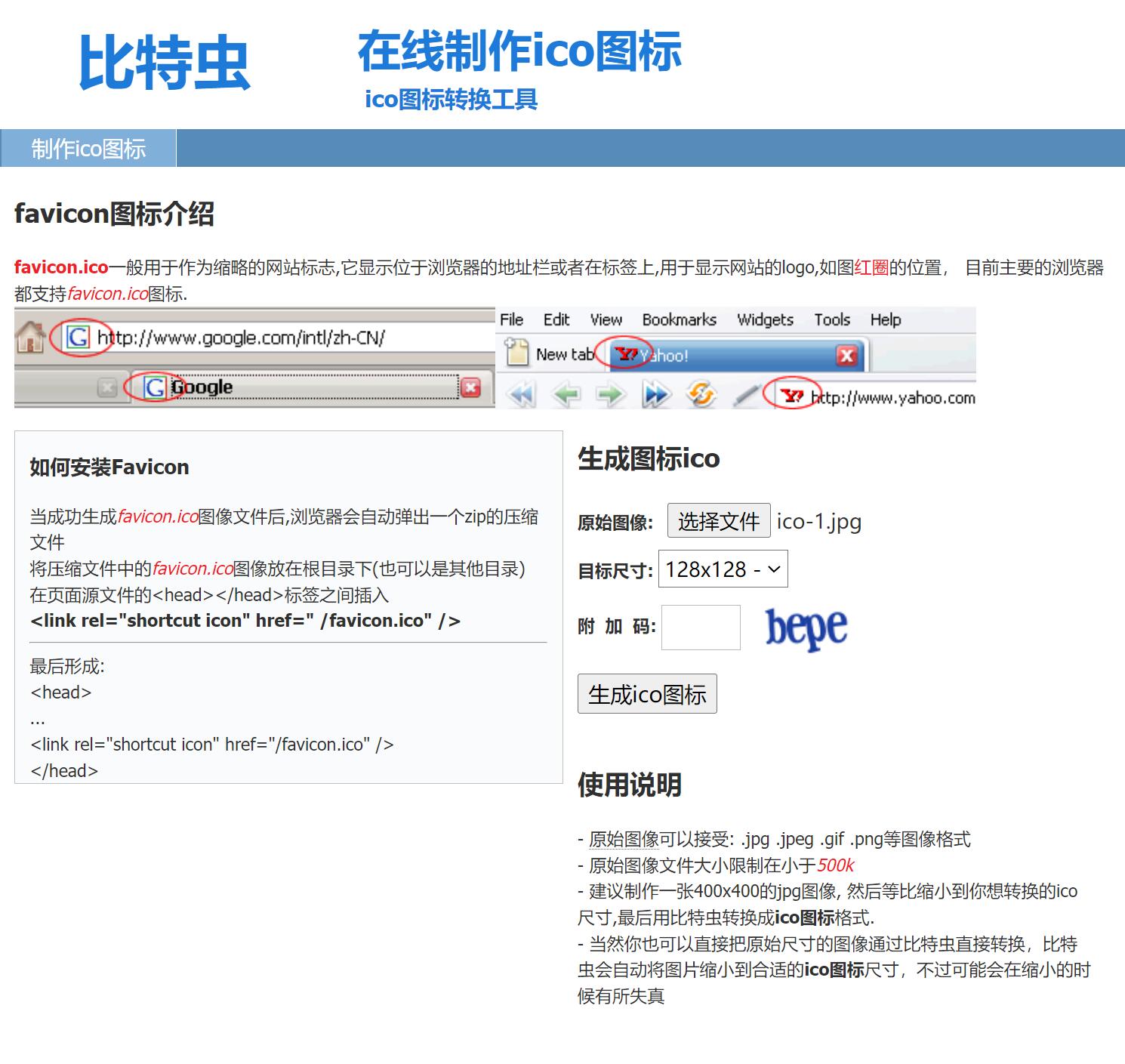Click the 选择文件 file chooser button
Viewport: 1125px width, 1064px height.
point(719,521)
